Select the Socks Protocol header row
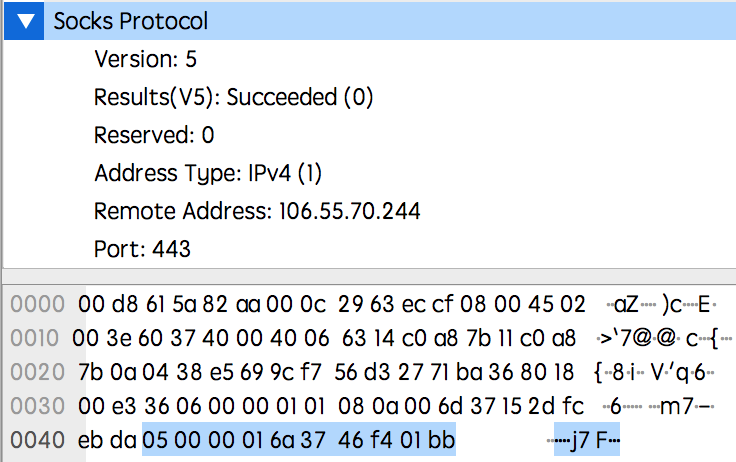Image resolution: width=736 pixels, height=462 pixels. tap(300, 20)
